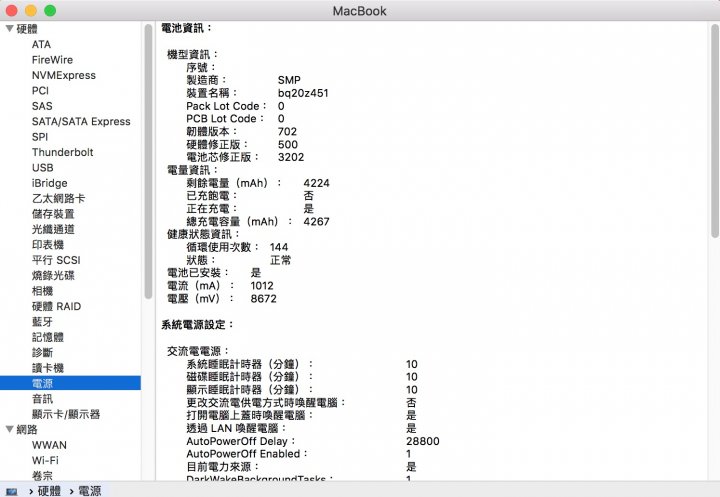Select 硬體 RAID entry
720x497 pixels.
tap(56, 306)
